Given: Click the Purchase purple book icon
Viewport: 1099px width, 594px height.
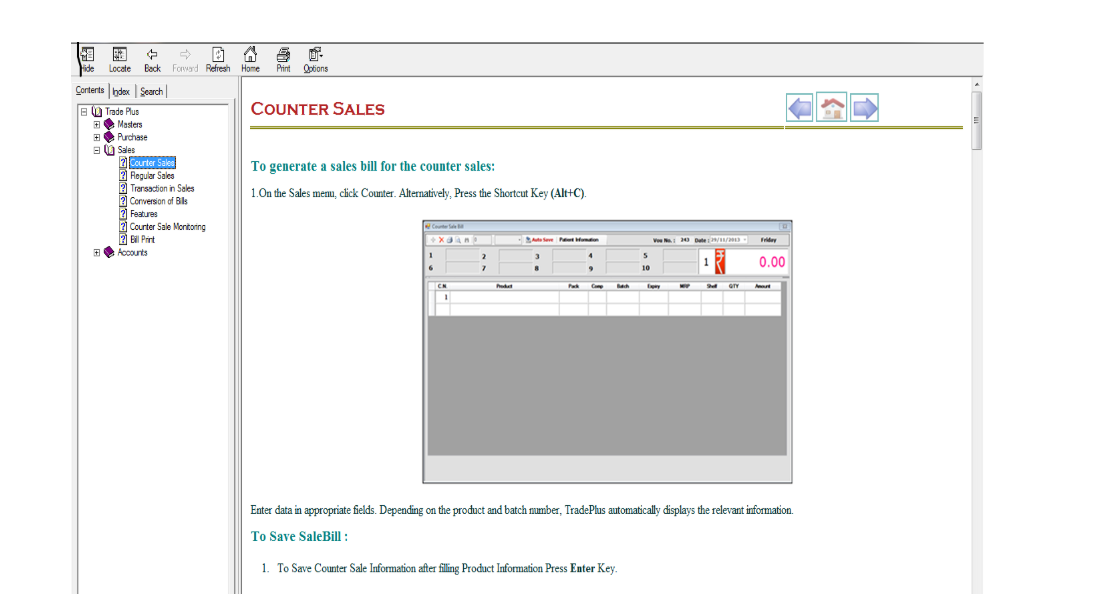Looking at the screenshot, I should pos(109,137).
